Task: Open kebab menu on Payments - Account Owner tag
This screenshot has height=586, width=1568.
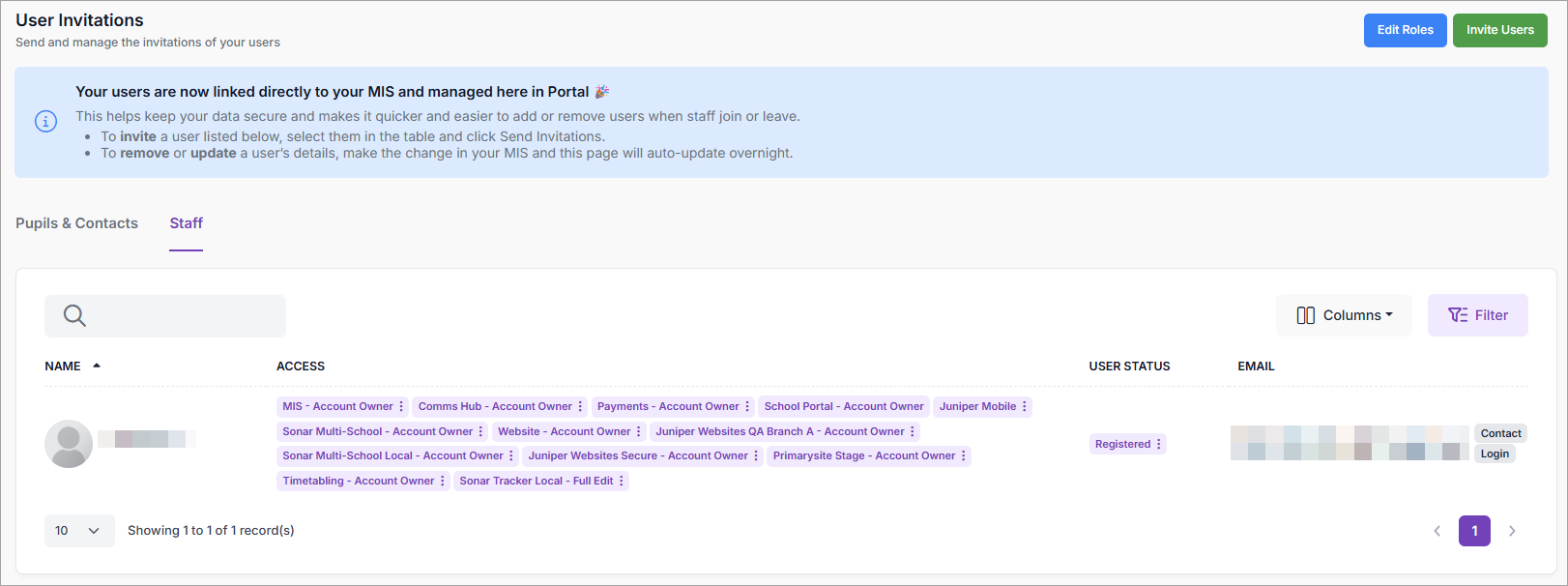Action: pos(747,407)
